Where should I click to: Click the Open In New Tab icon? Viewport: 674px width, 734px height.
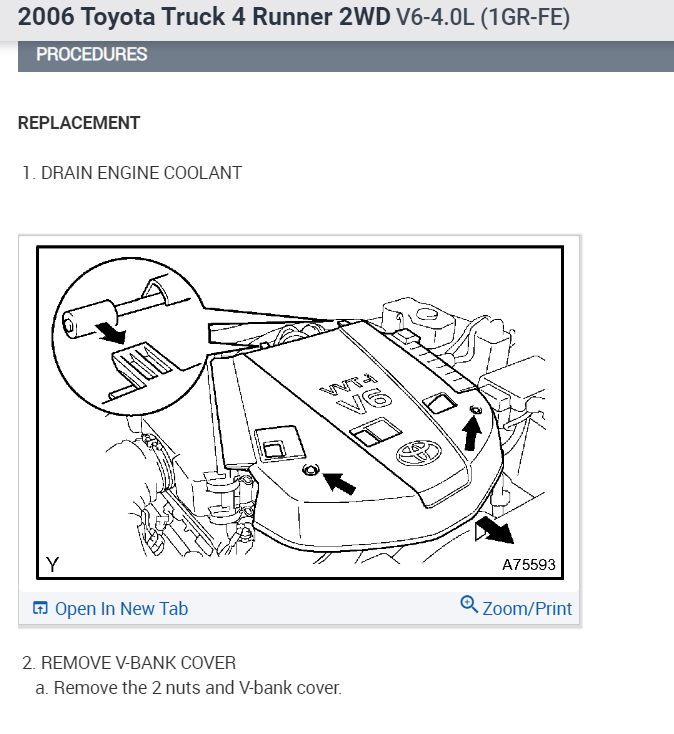click(40, 608)
